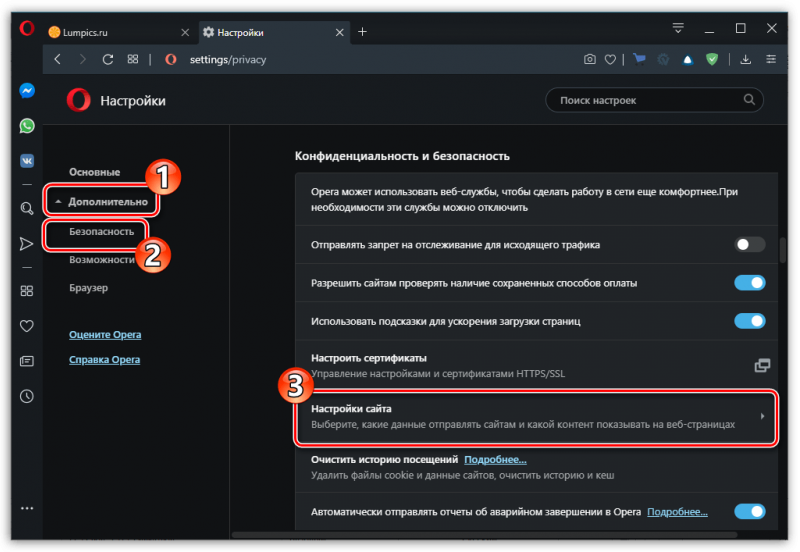Screen dimensions: 800x552
Task: Open the downloads icon
Action: (745, 60)
